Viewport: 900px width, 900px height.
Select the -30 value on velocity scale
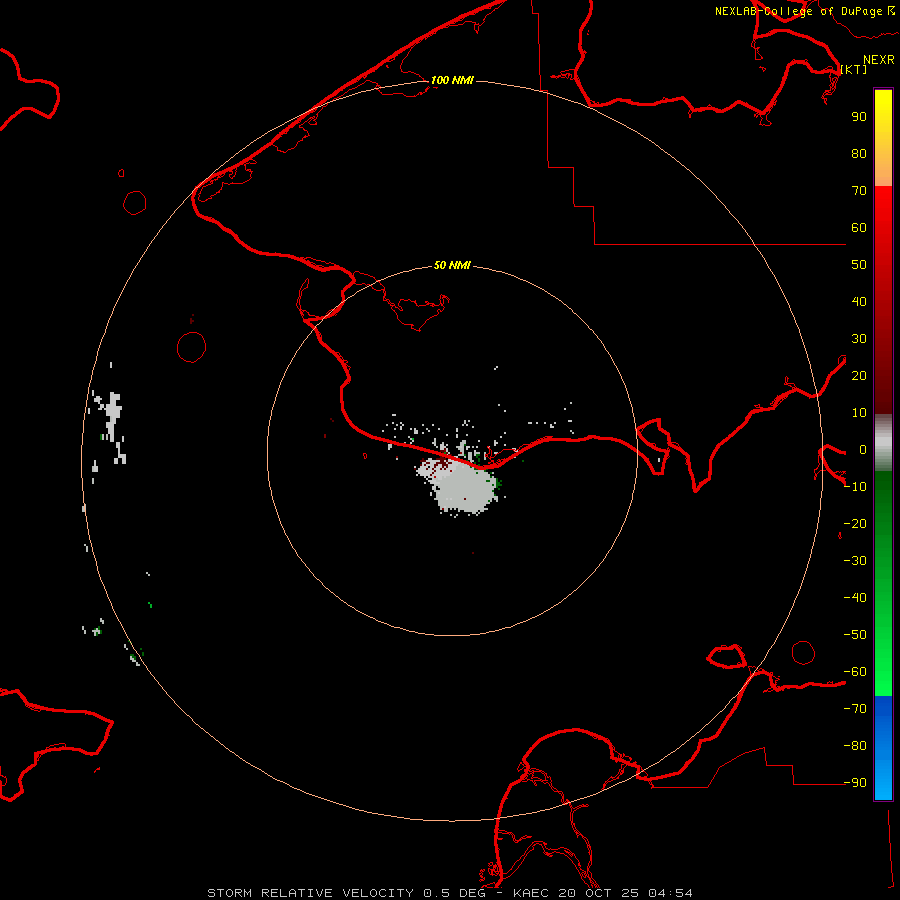855,561
